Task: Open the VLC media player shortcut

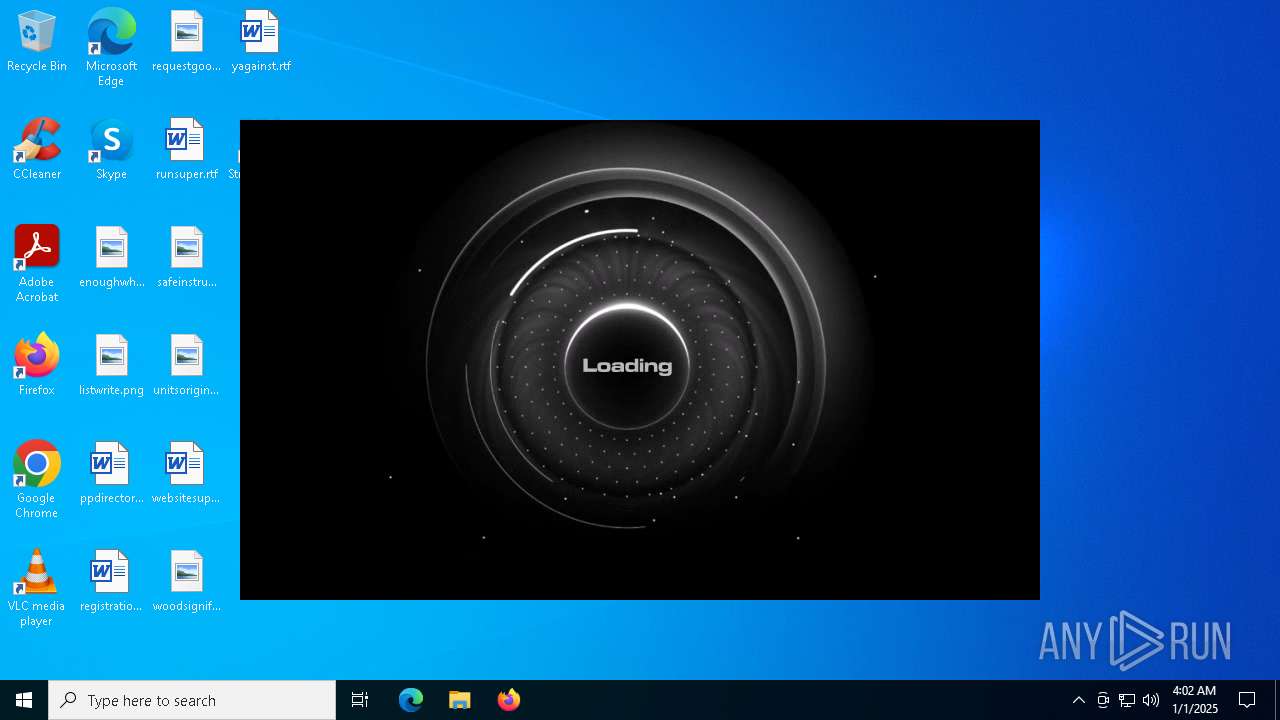Action: [37, 588]
